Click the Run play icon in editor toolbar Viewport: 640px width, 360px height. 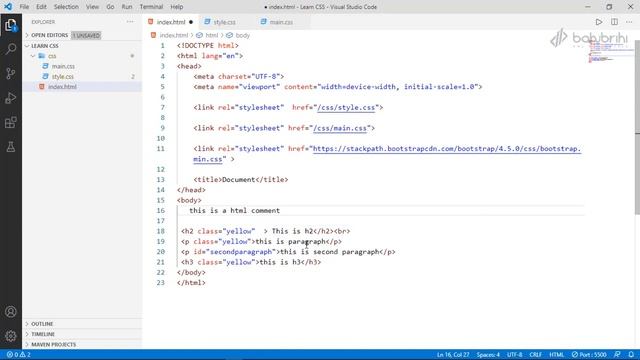(x=598, y=22)
